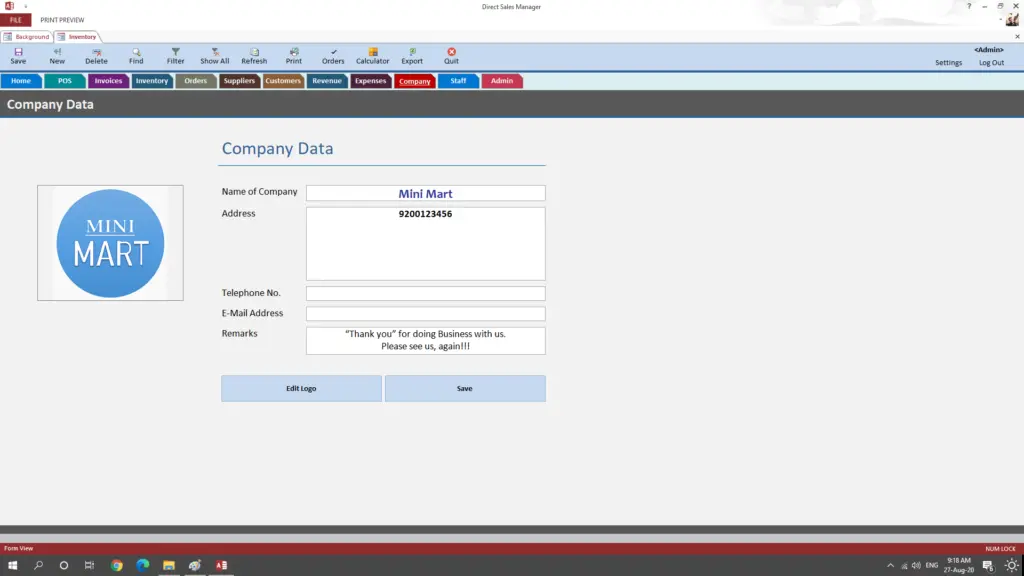Click the Mini Mart logo image
Image resolution: width=1024 pixels, height=576 pixels.
coord(110,242)
